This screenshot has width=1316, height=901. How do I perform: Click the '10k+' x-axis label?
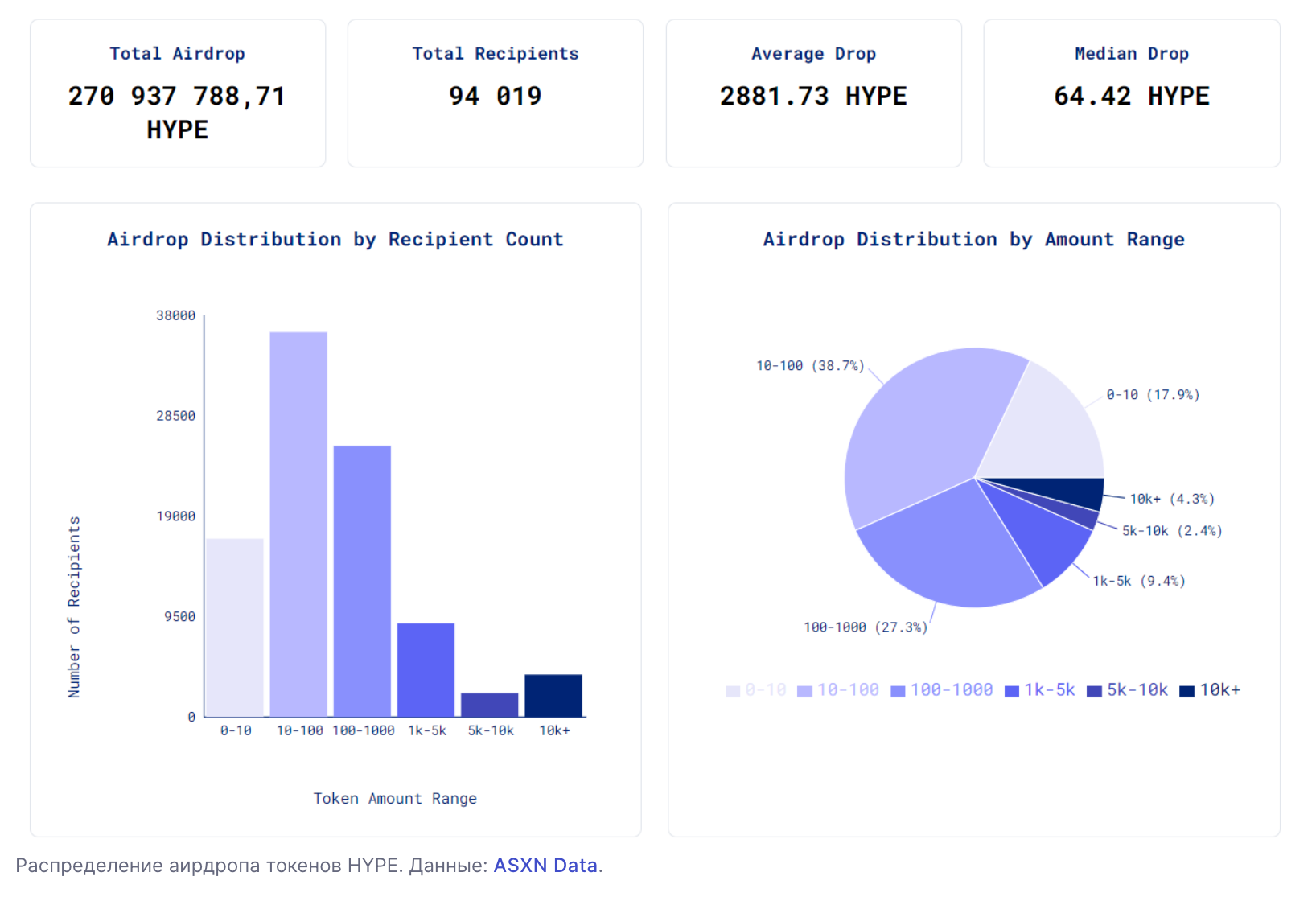point(554,730)
